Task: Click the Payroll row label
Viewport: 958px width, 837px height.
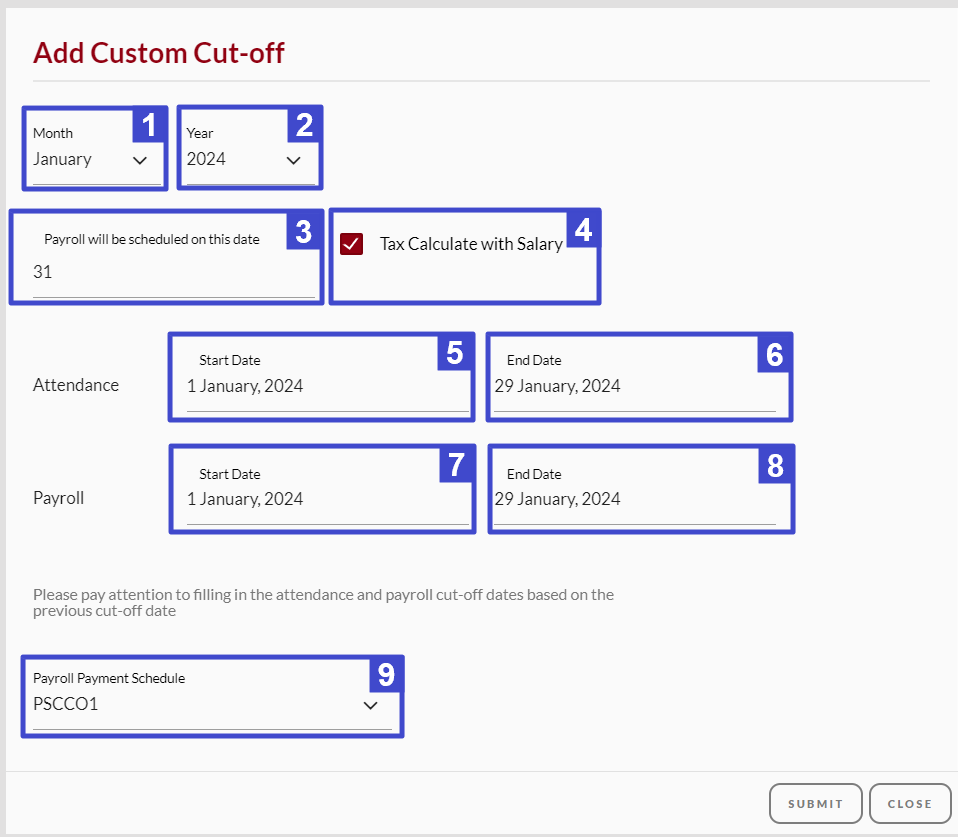Action: point(59,498)
